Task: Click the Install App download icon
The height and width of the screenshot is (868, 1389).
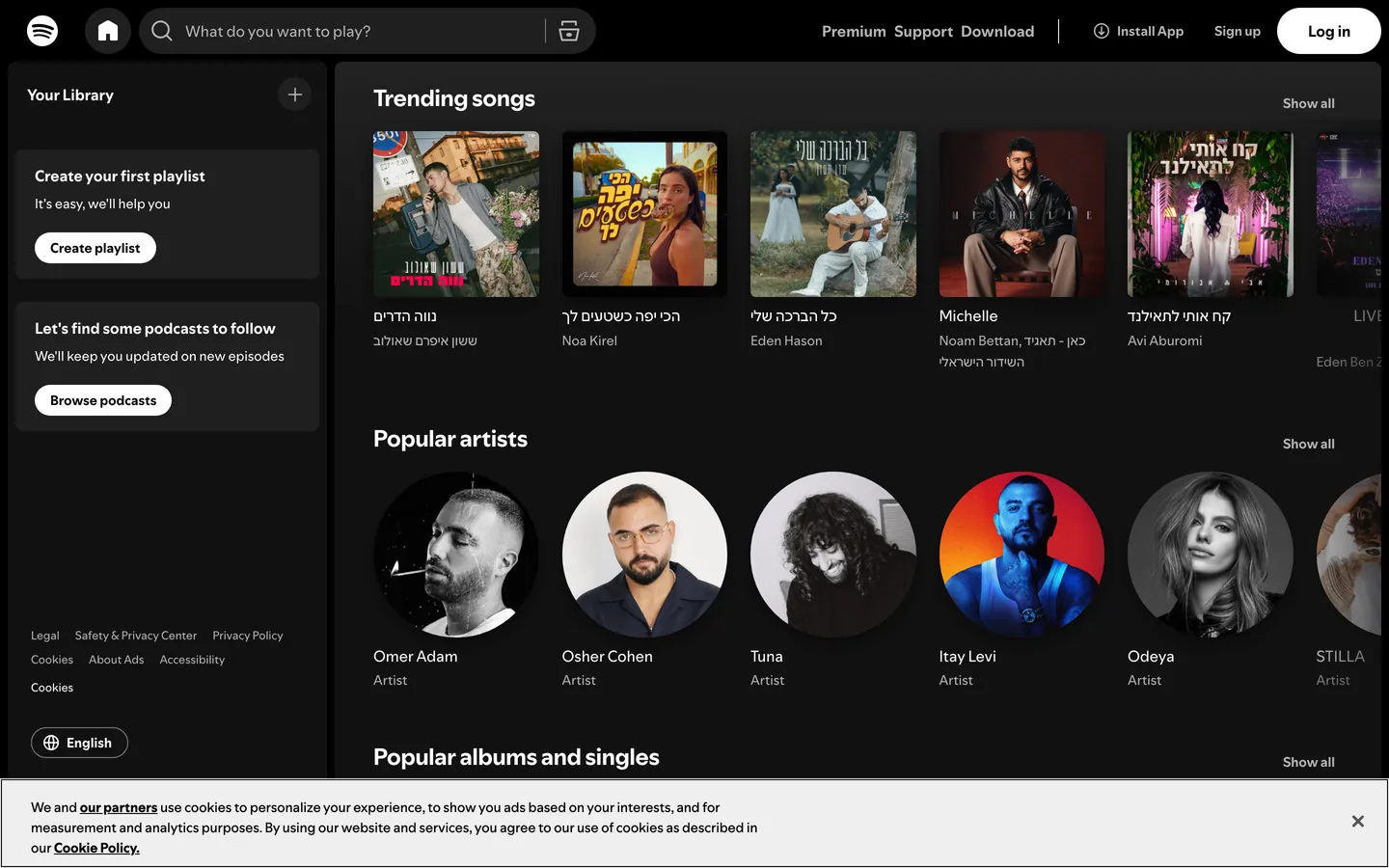Action: click(x=1101, y=31)
